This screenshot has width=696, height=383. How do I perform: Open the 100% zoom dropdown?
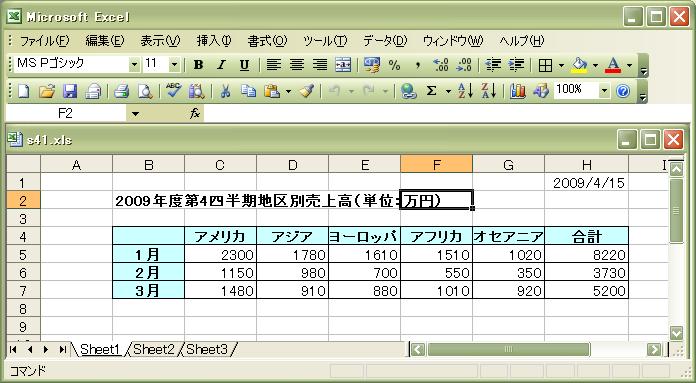(604, 91)
